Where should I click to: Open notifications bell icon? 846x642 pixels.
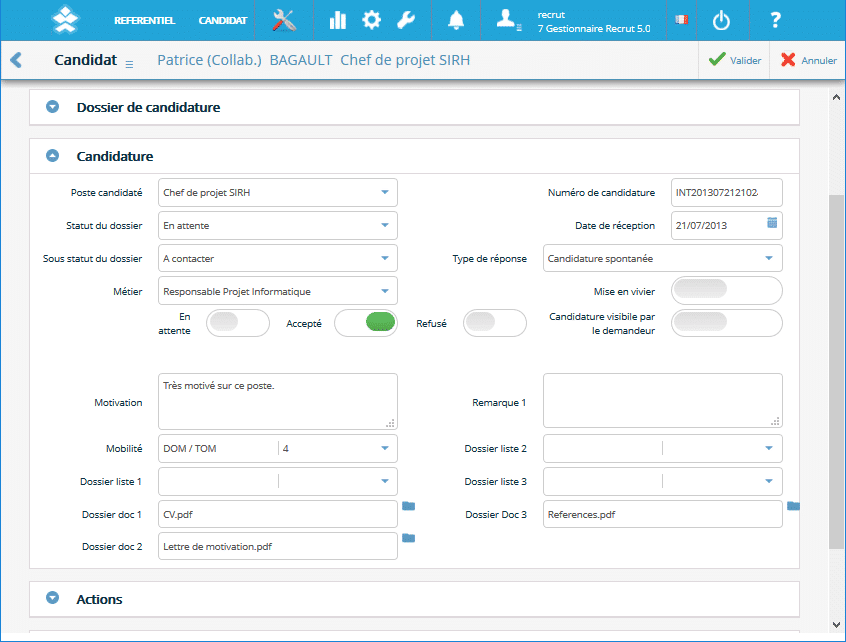[x=456, y=21]
